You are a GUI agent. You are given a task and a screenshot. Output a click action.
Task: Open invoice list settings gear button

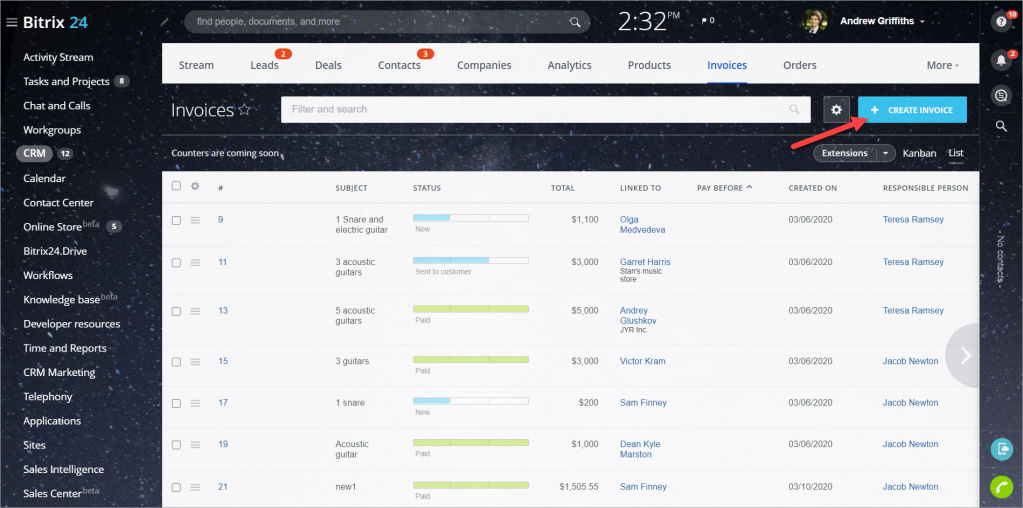(836, 110)
